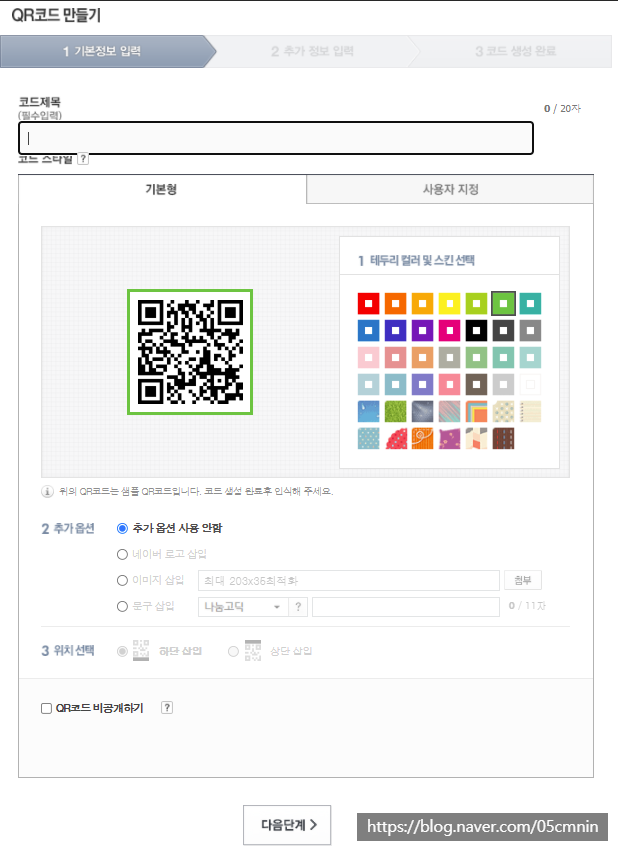618x851 pixels.
Task: Select the blue sky skin
Action: [368, 412]
